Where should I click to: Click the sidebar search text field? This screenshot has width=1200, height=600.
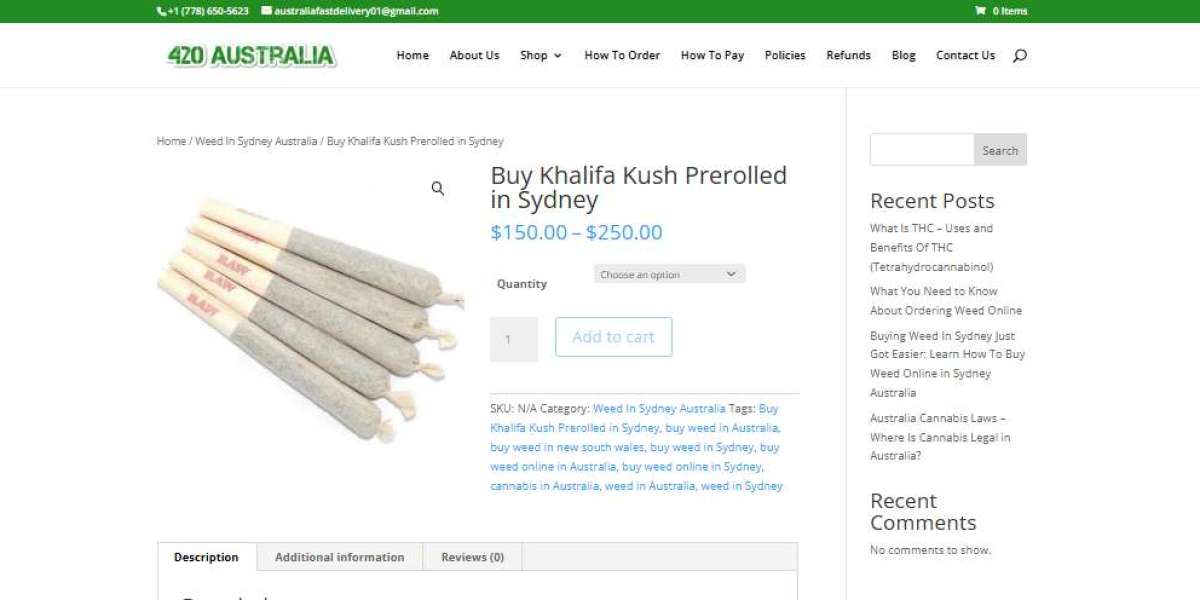[922, 150]
